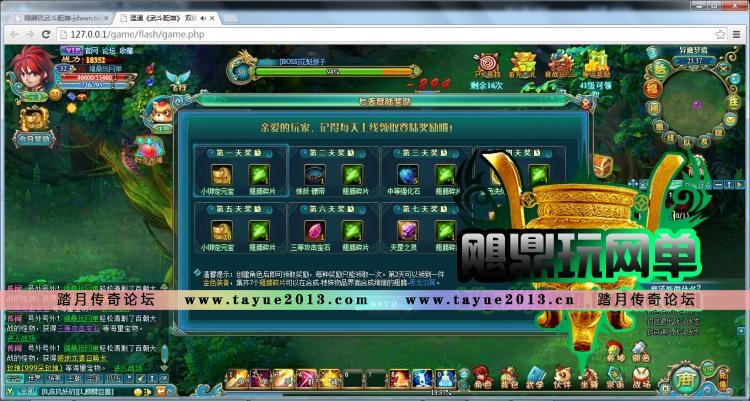
Task: Switch to the 场景 scene chat tab
Action: pos(54,379)
